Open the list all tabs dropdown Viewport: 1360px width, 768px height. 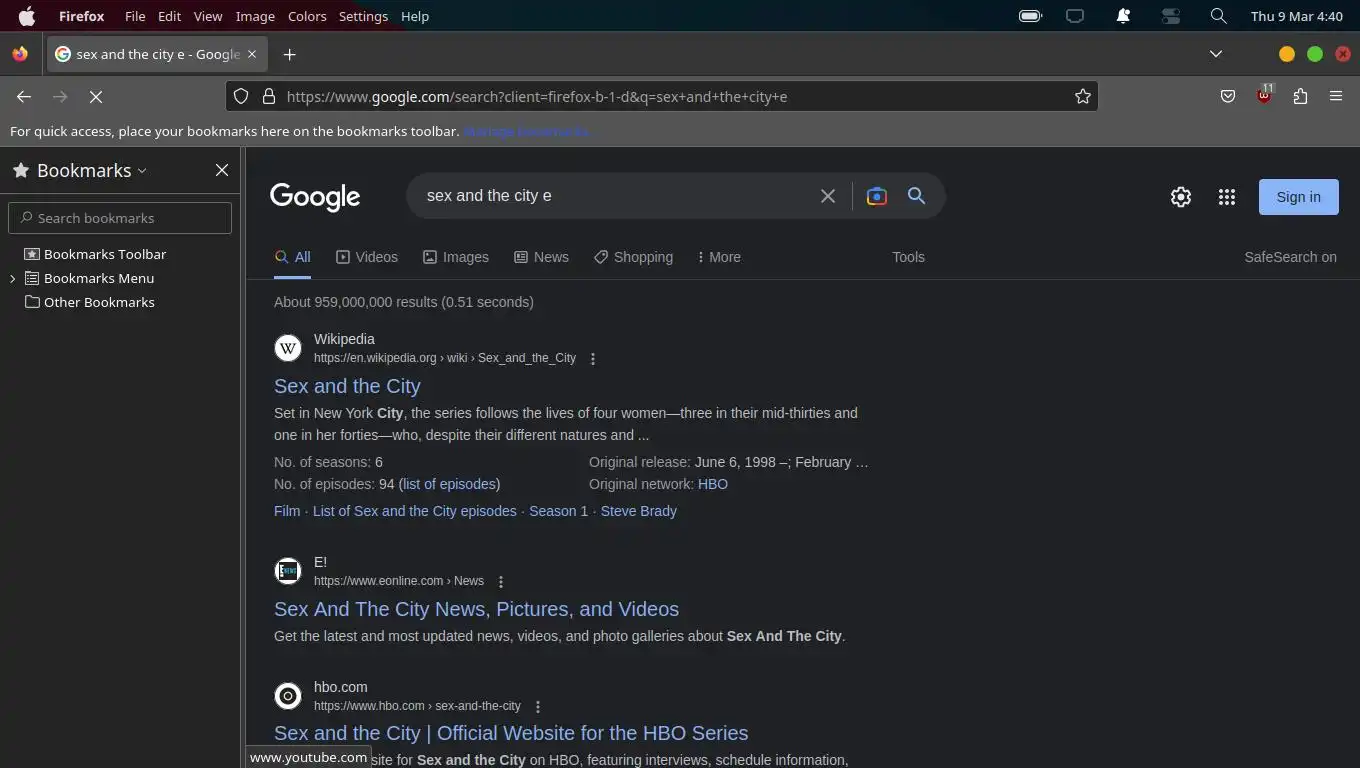(x=1216, y=54)
